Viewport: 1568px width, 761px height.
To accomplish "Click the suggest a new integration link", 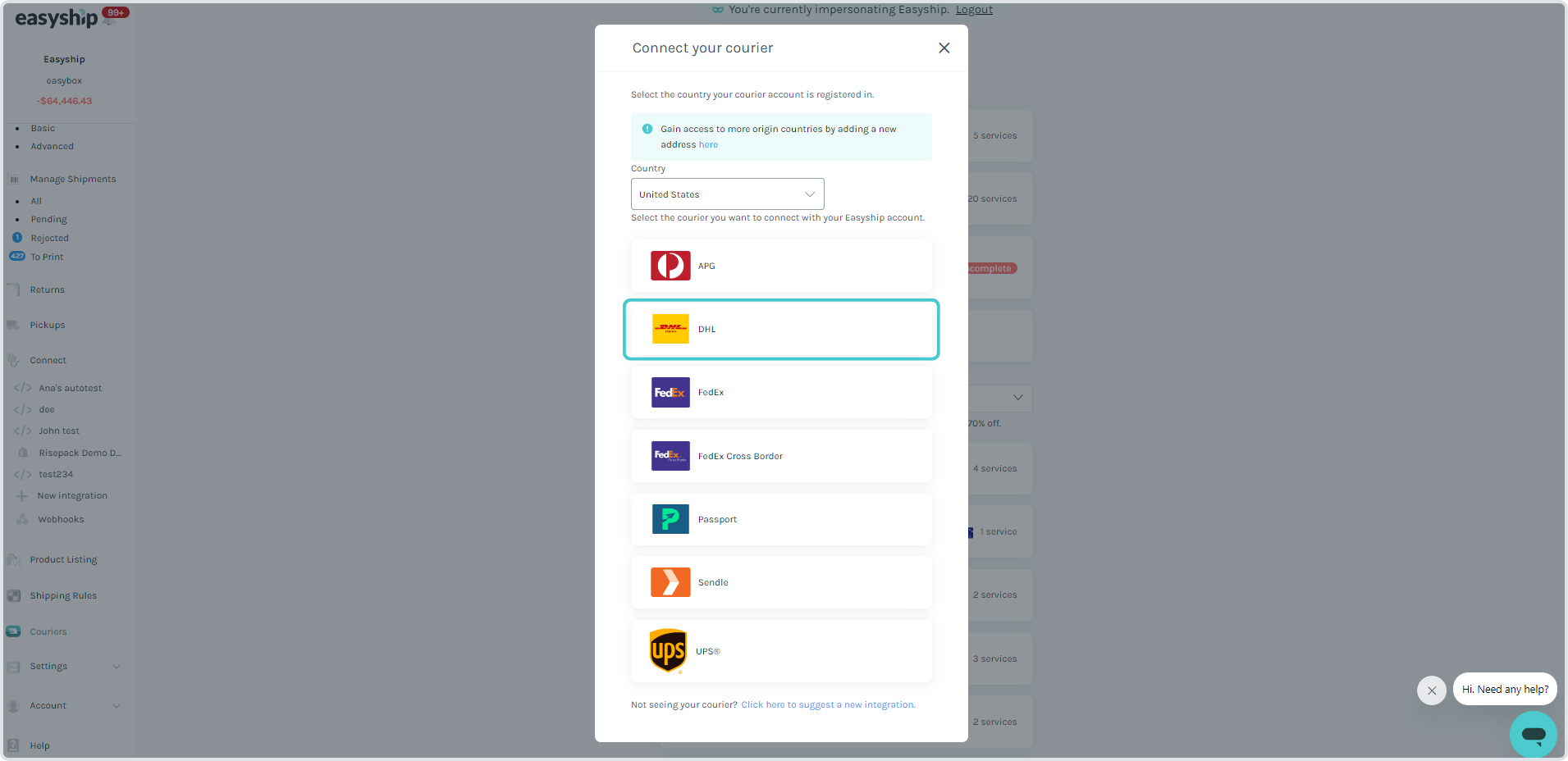I will [x=828, y=704].
